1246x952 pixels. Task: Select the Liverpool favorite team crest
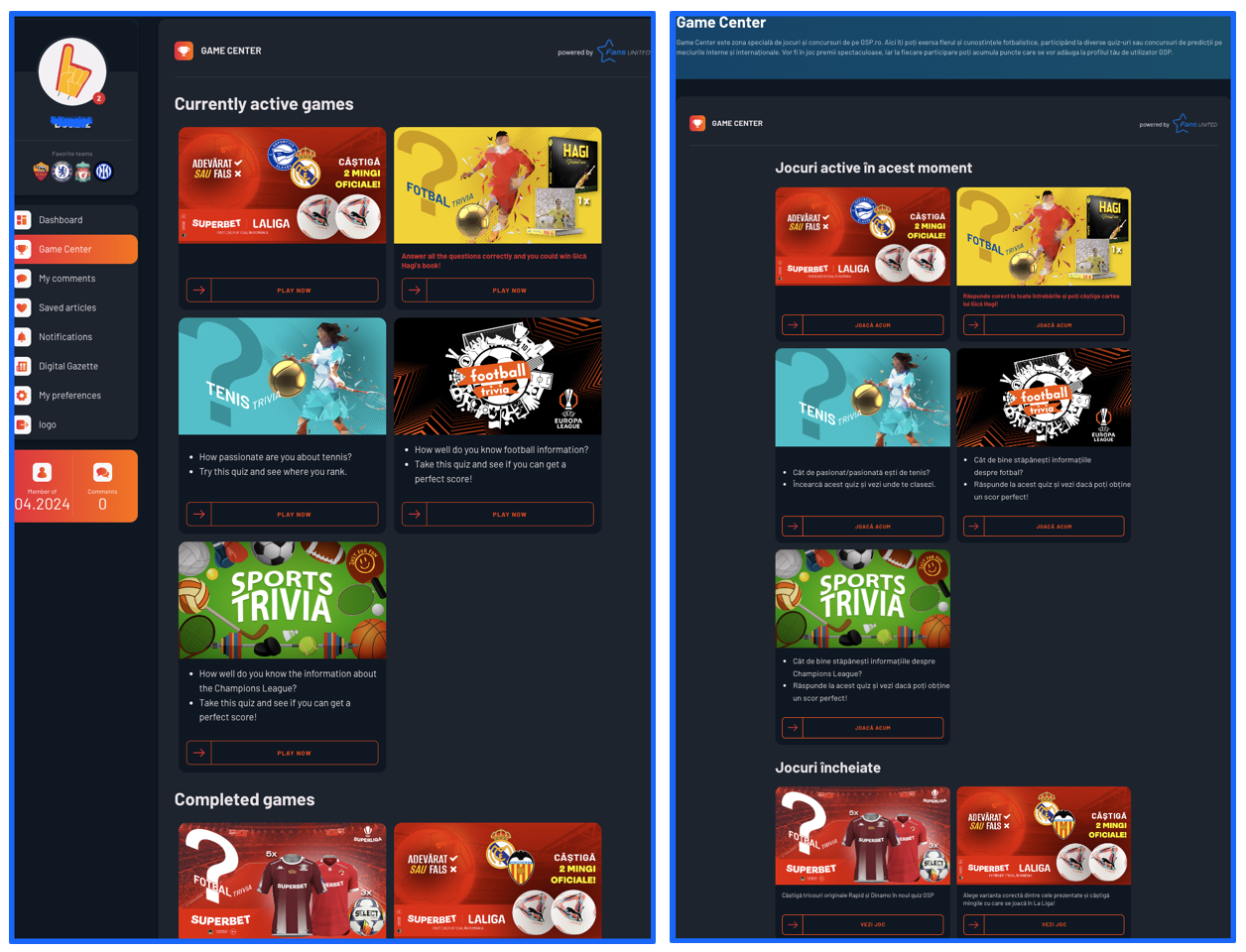pyautogui.click(x=83, y=172)
